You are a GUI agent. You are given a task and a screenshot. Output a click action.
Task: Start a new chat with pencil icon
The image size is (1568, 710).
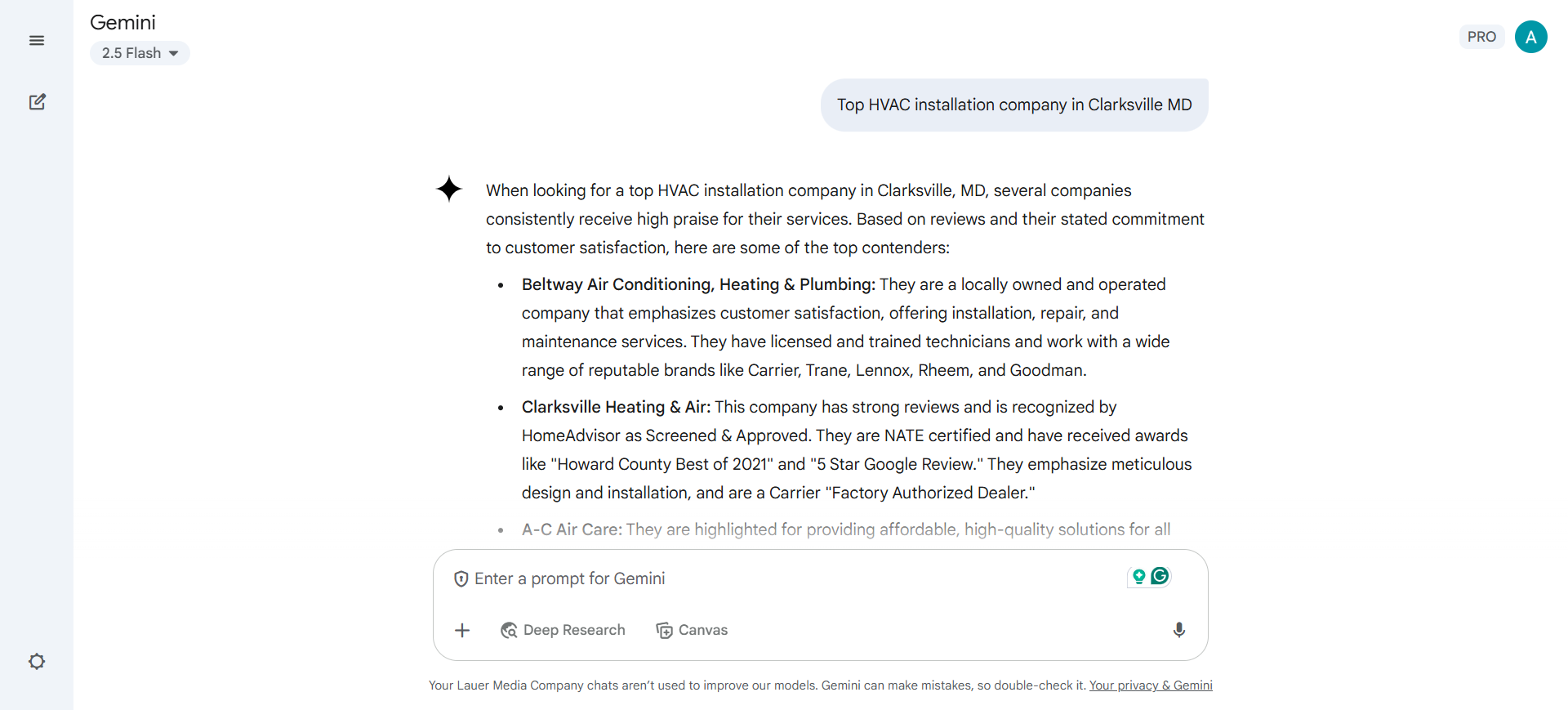pyautogui.click(x=37, y=102)
